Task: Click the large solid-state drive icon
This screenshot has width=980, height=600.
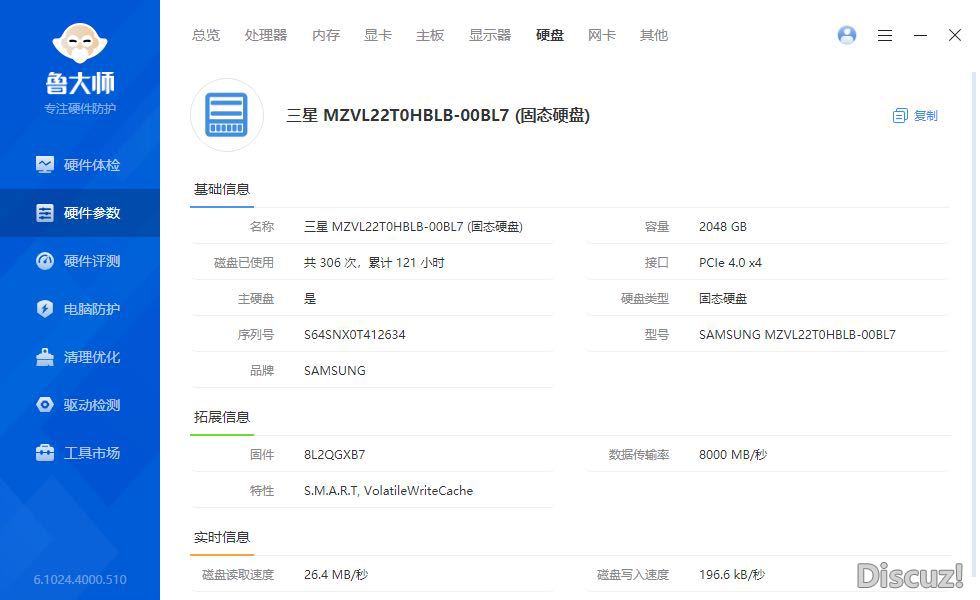Action: click(x=227, y=115)
